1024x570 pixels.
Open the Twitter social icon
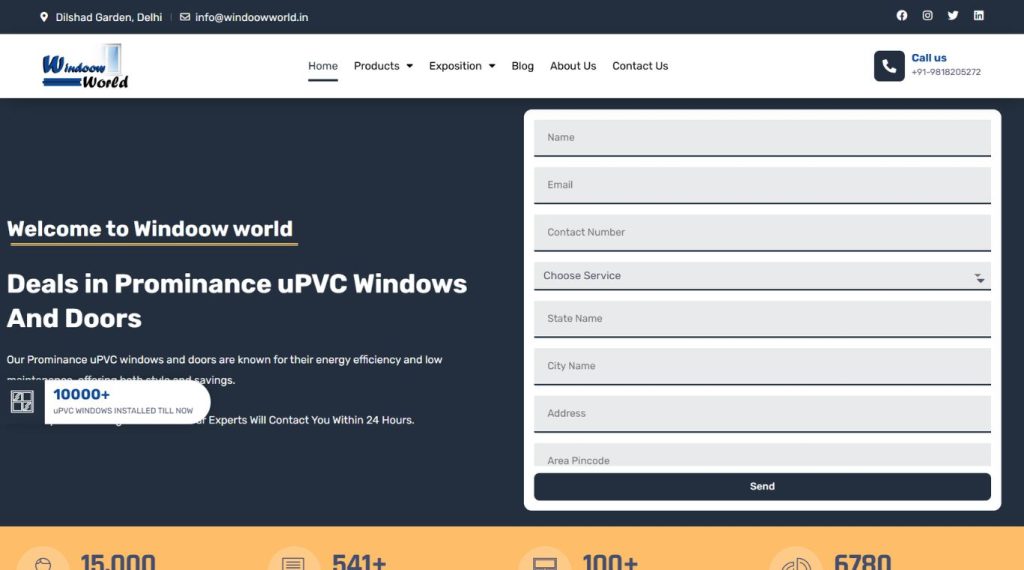tap(953, 16)
